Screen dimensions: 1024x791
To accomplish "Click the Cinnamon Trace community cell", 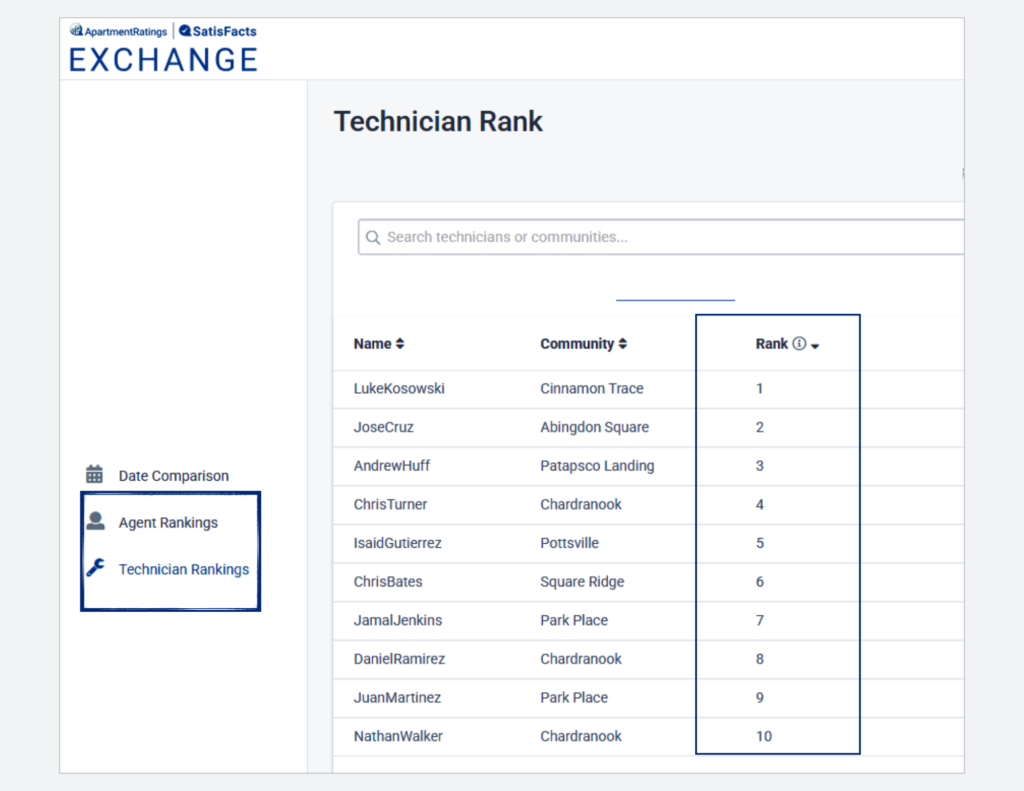I will [591, 388].
